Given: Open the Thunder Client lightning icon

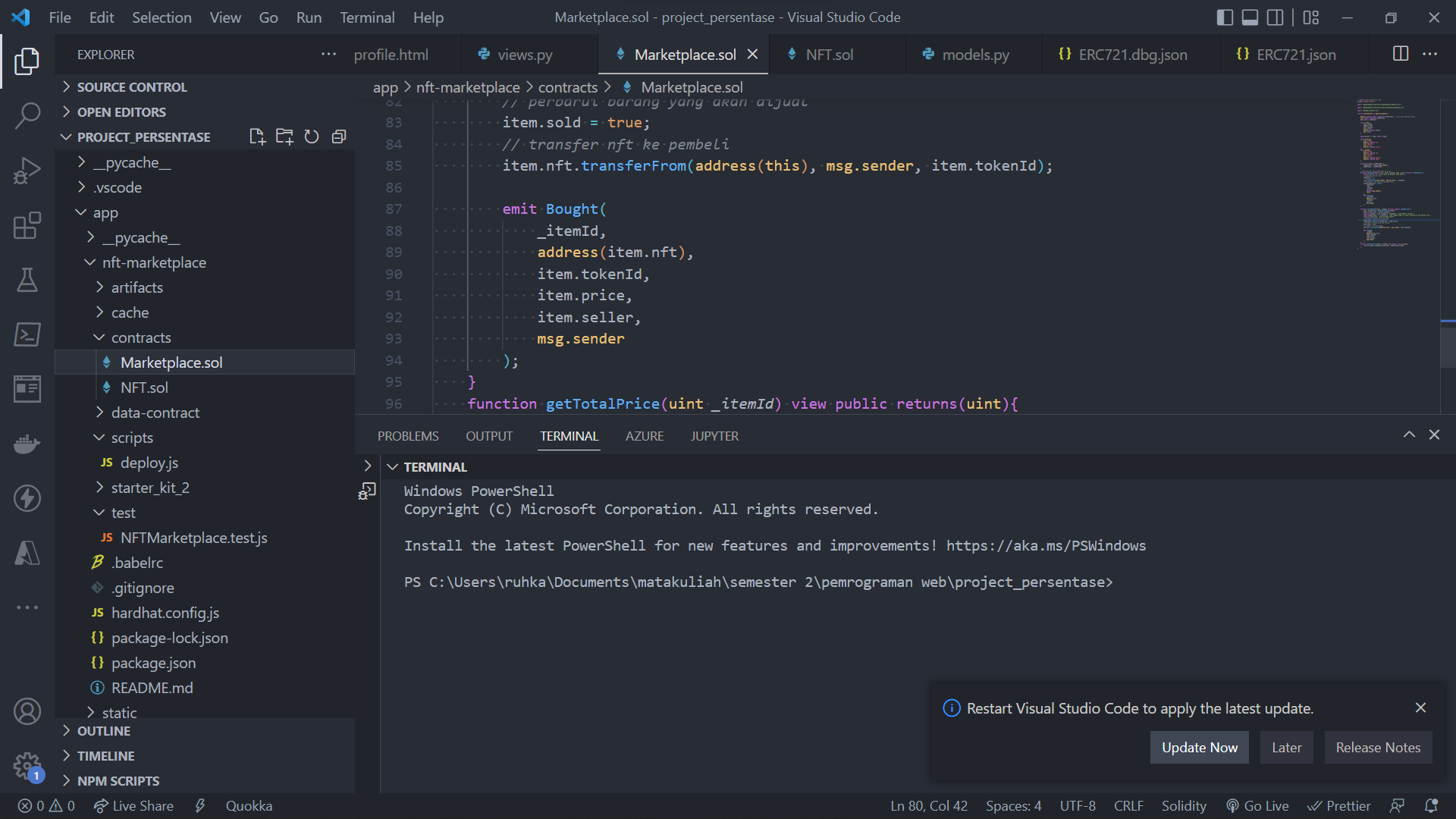Looking at the screenshot, I should (x=27, y=498).
